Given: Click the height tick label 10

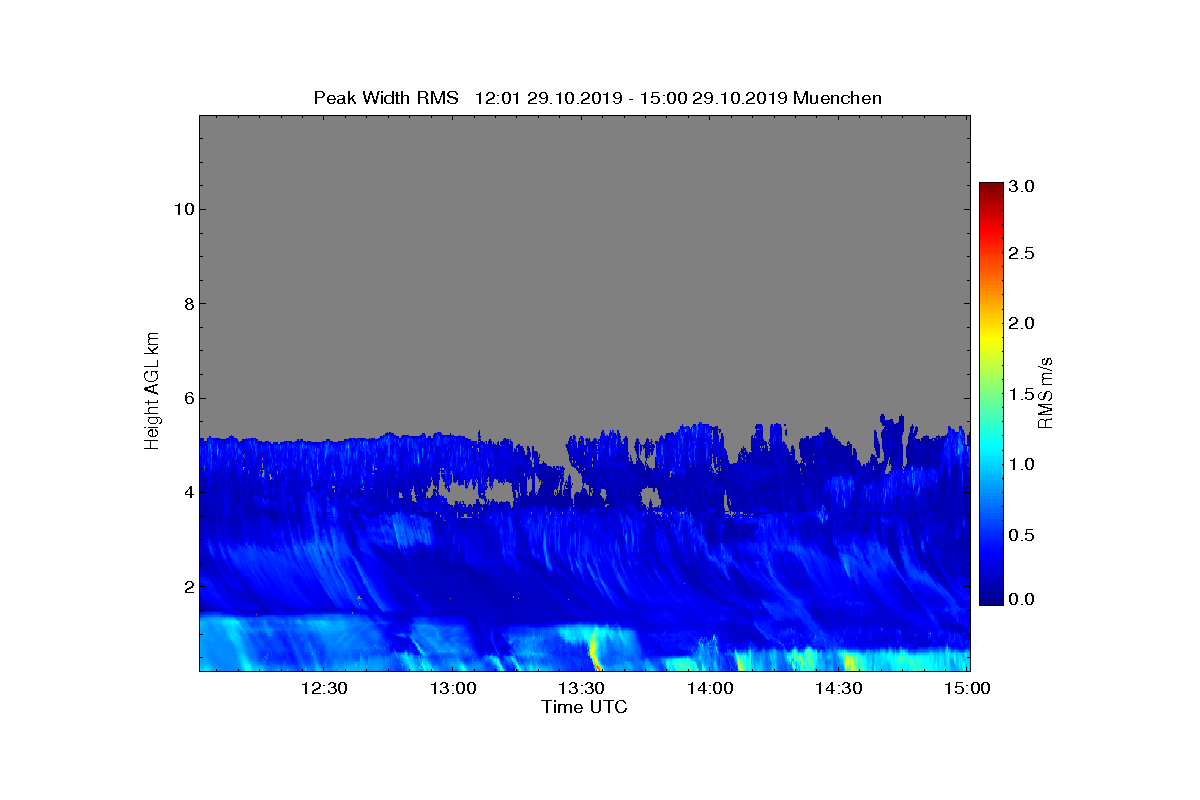Looking at the screenshot, I should click(182, 209).
